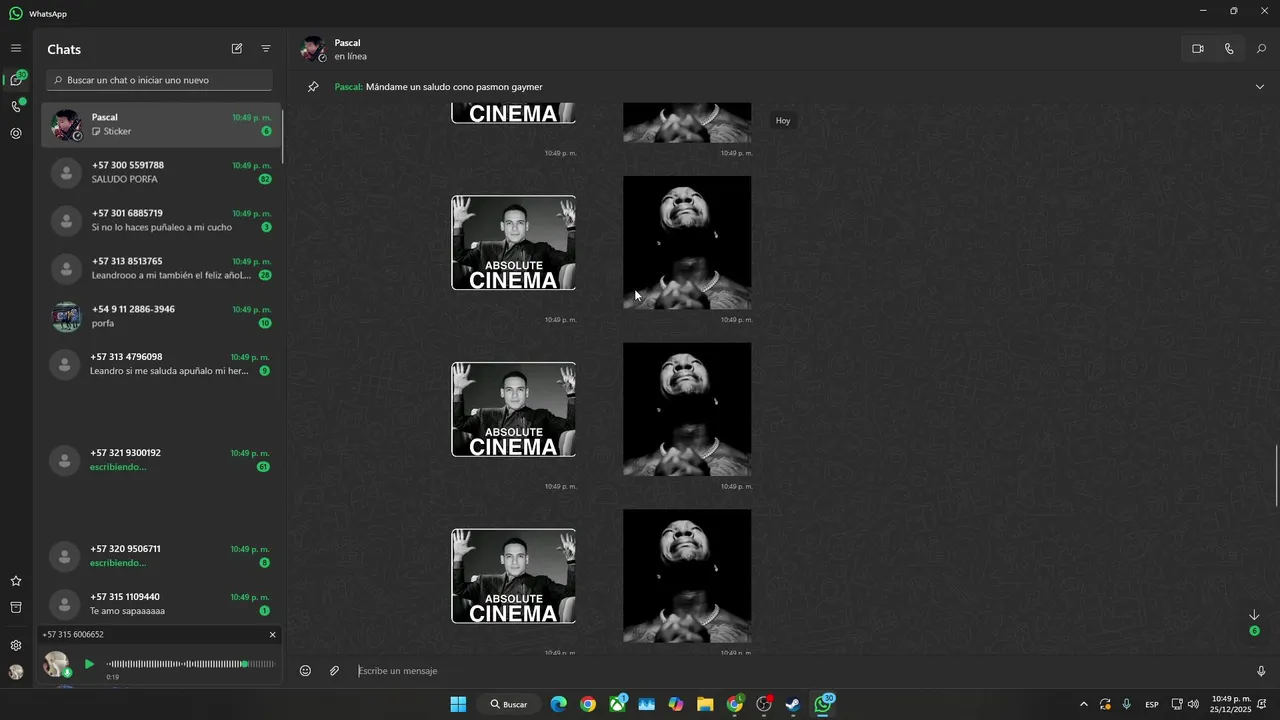Click the 'Escribe un mensaje' input
1280x720 pixels.
[x=800, y=671]
